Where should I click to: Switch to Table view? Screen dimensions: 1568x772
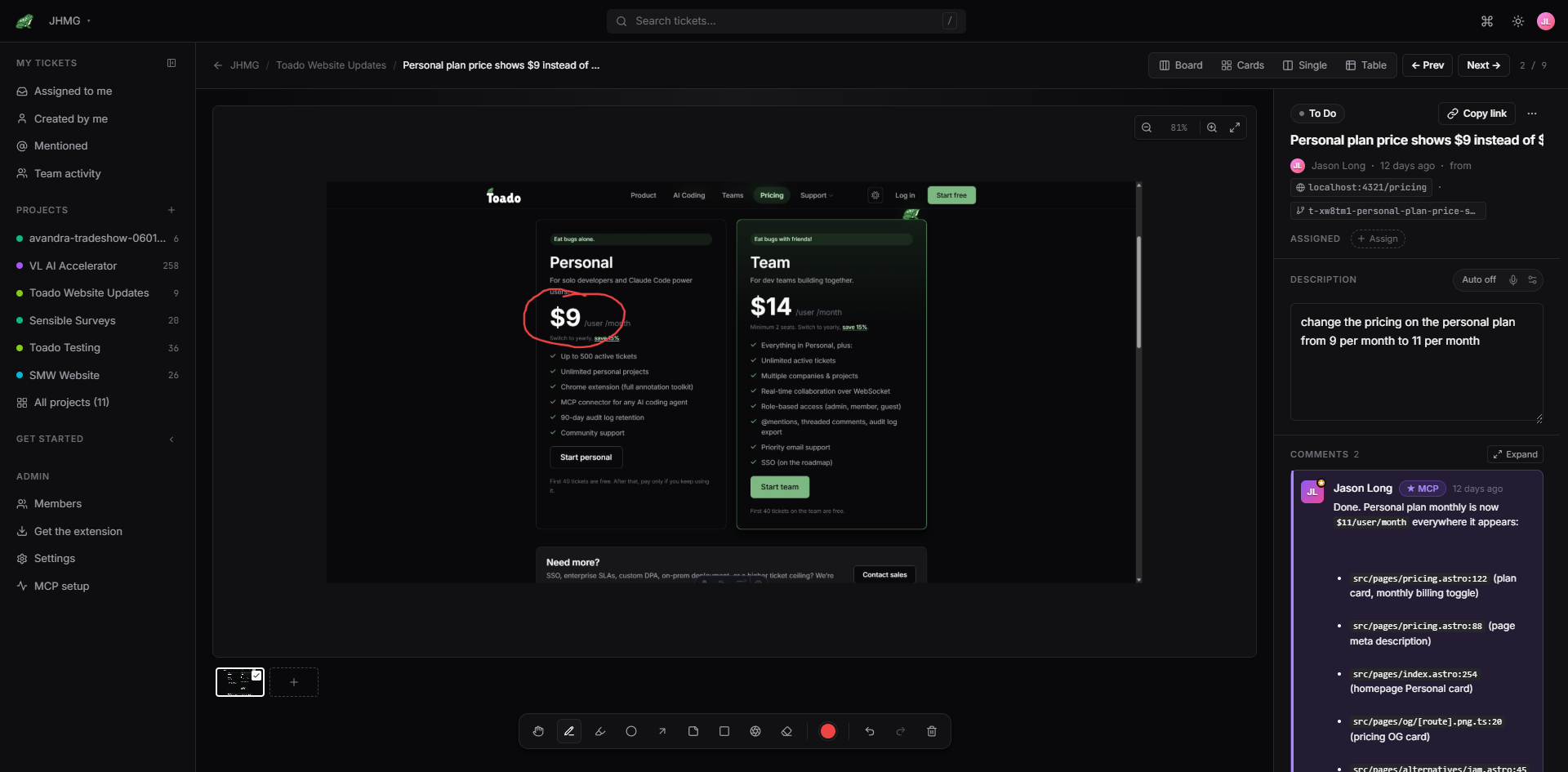coord(1366,65)
